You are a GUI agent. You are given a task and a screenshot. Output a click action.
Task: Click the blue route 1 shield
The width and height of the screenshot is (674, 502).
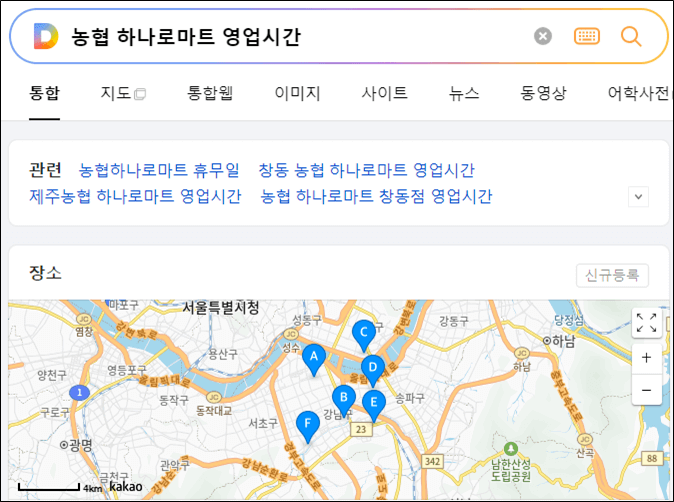pos(80,392)
